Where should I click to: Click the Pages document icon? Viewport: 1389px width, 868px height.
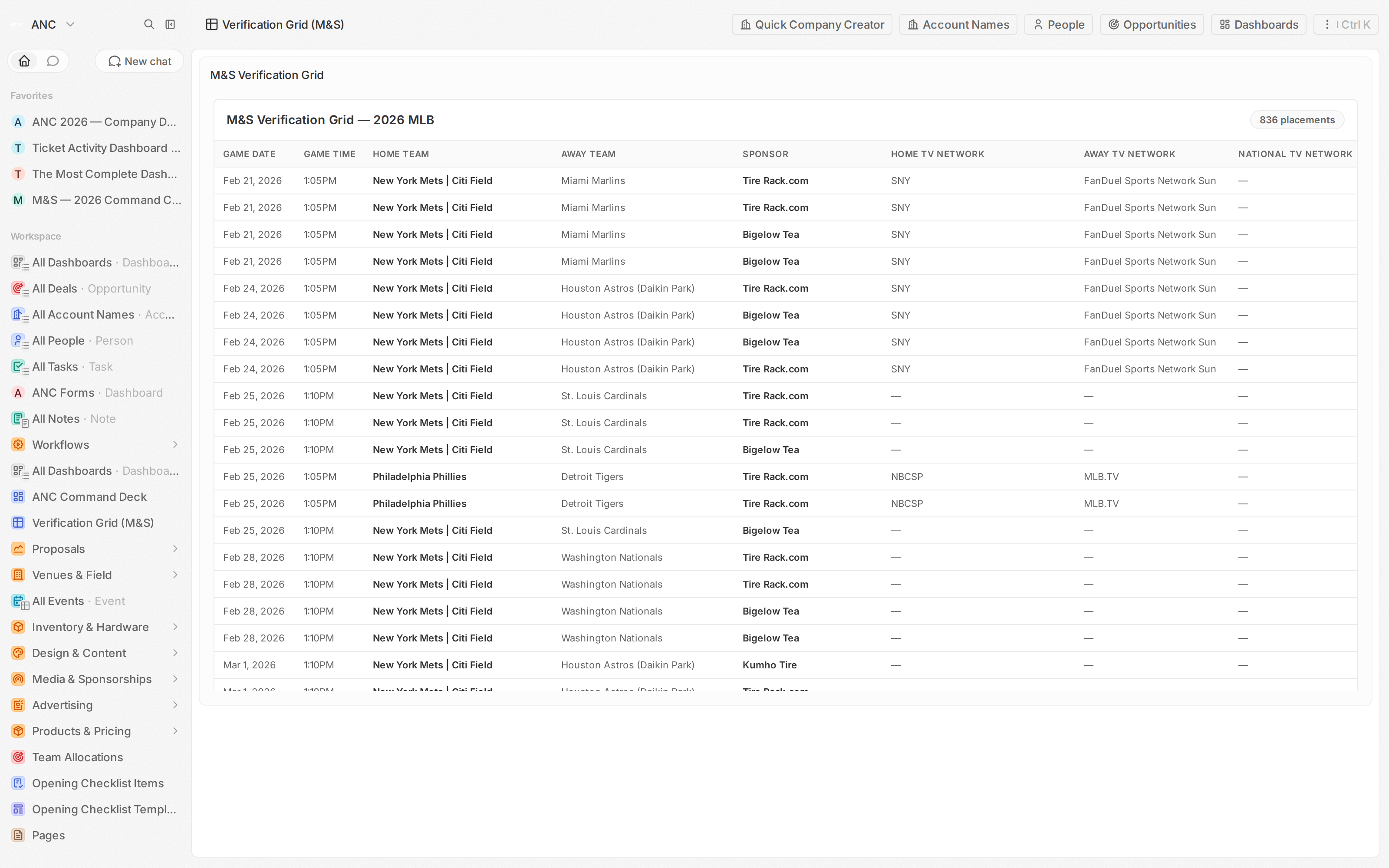point(18,835)
